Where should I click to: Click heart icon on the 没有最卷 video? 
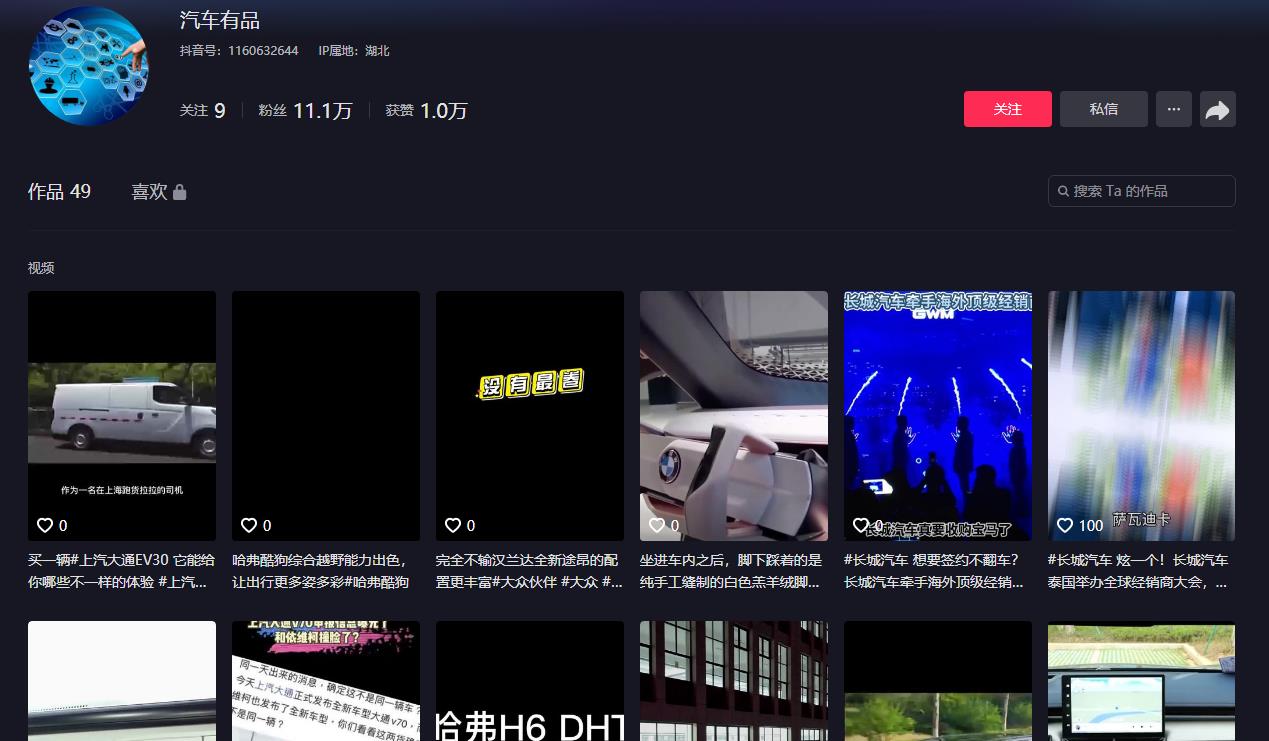(x=453, y=525)
